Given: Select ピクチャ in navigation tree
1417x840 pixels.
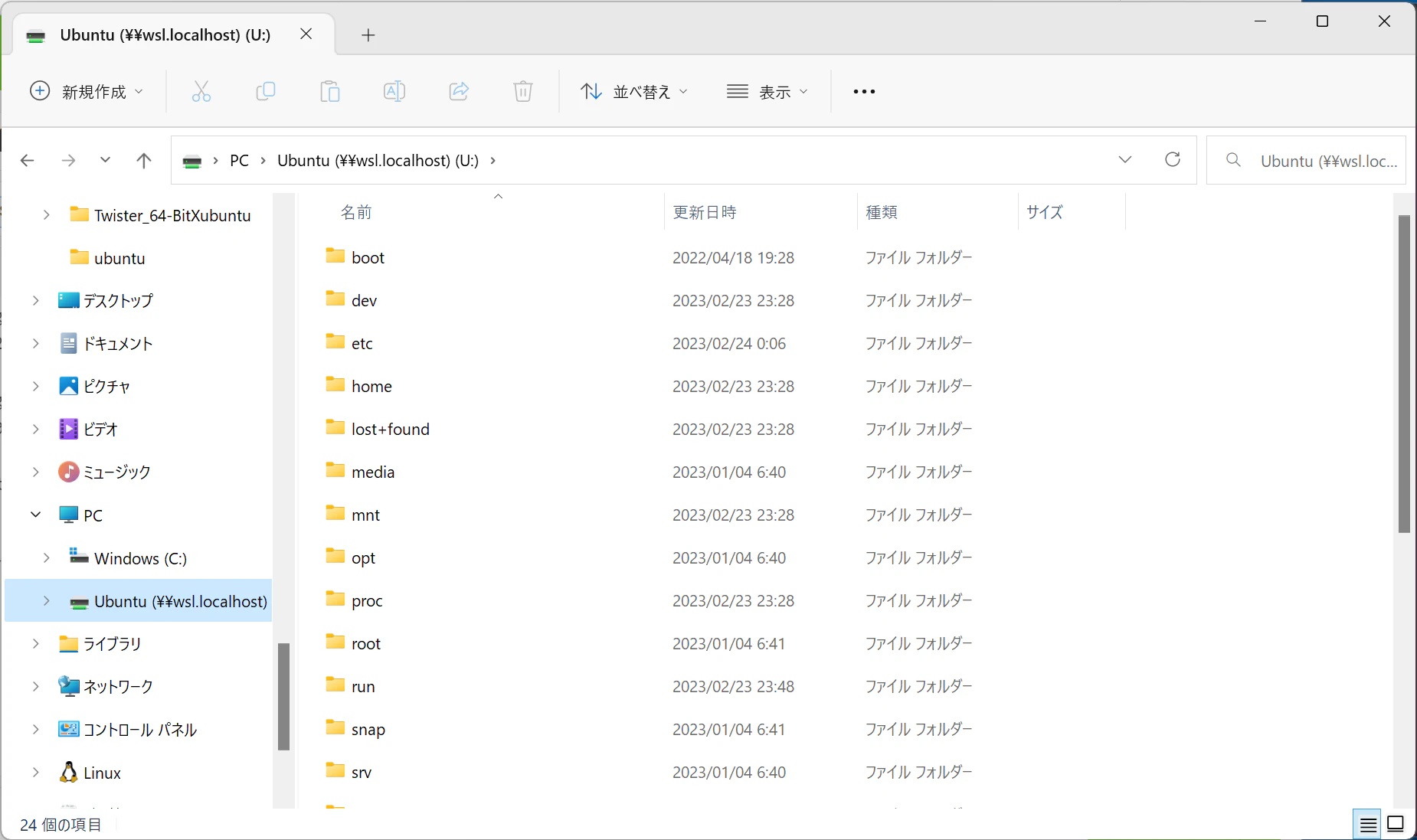Looking at the screenshot, I should [107, 387].
